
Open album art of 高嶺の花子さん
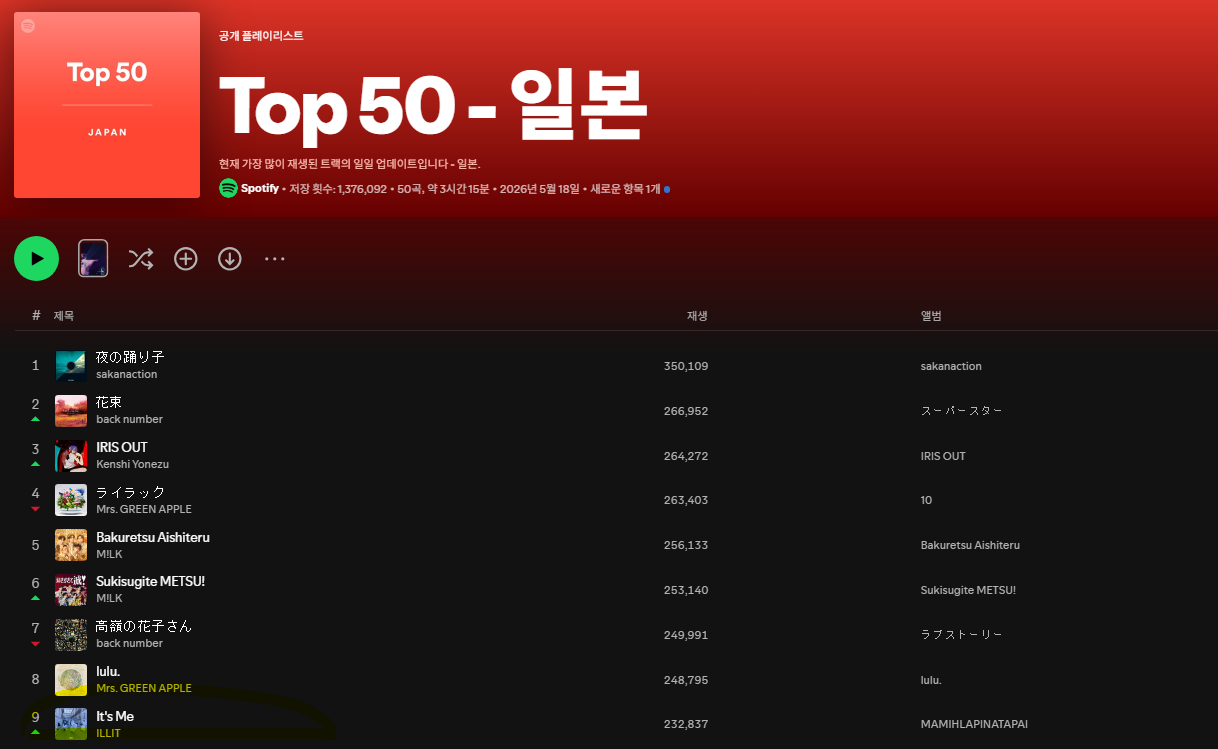point(71,635)
